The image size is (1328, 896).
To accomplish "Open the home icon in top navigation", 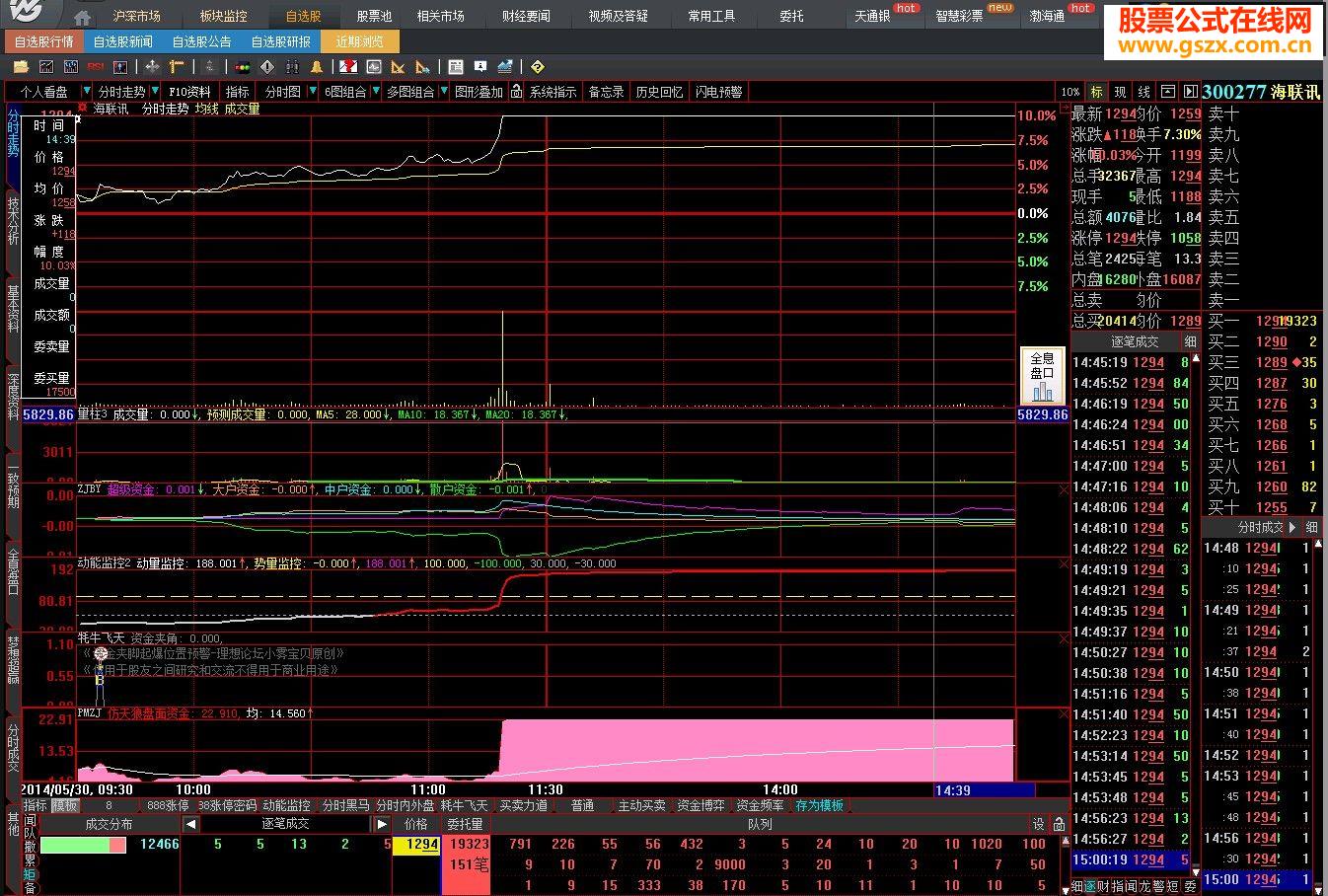I will point(83,17).
